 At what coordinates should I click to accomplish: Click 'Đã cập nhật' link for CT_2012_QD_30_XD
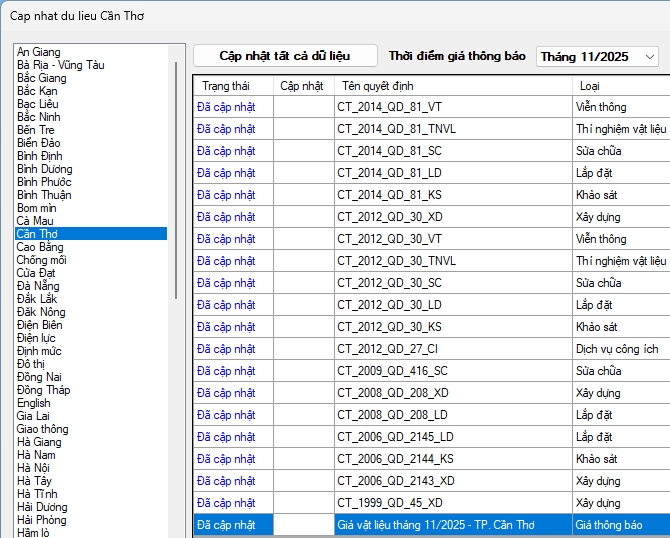coord(226,216)
